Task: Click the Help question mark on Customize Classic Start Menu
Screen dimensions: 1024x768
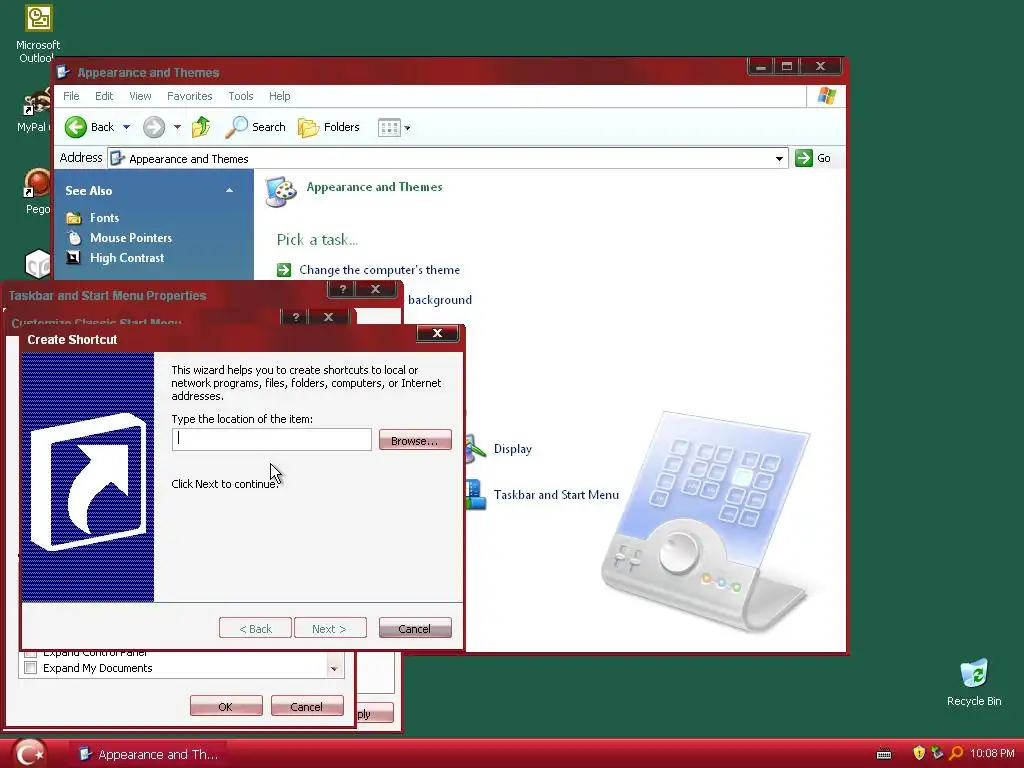Action: point(296,317)
